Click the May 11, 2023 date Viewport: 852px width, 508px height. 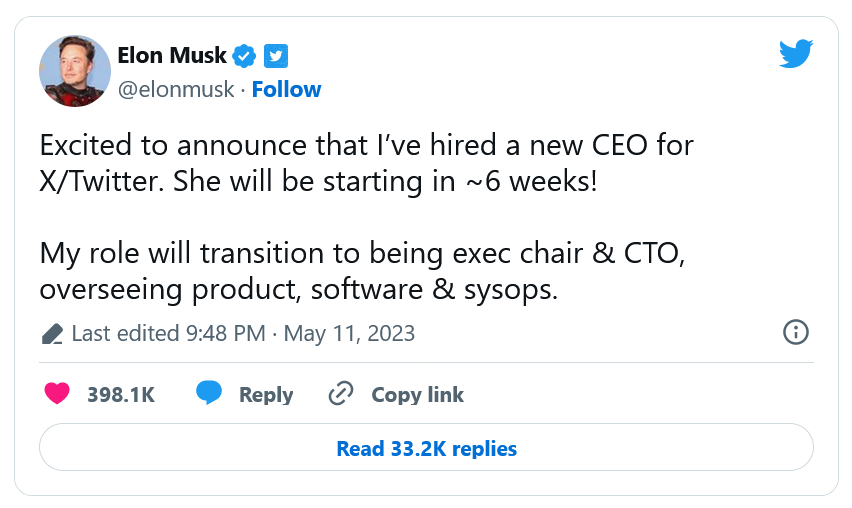pos(349,333)
